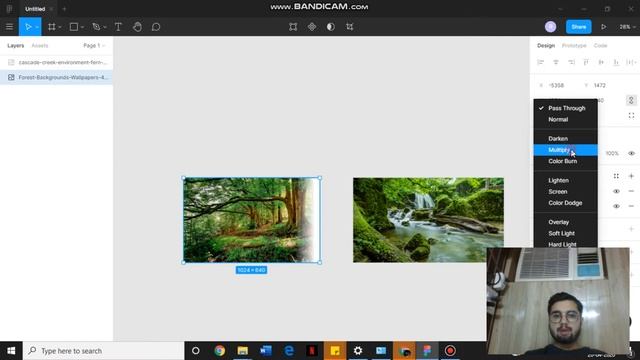Toggle visibility eye of first fill row

(616, 191)
